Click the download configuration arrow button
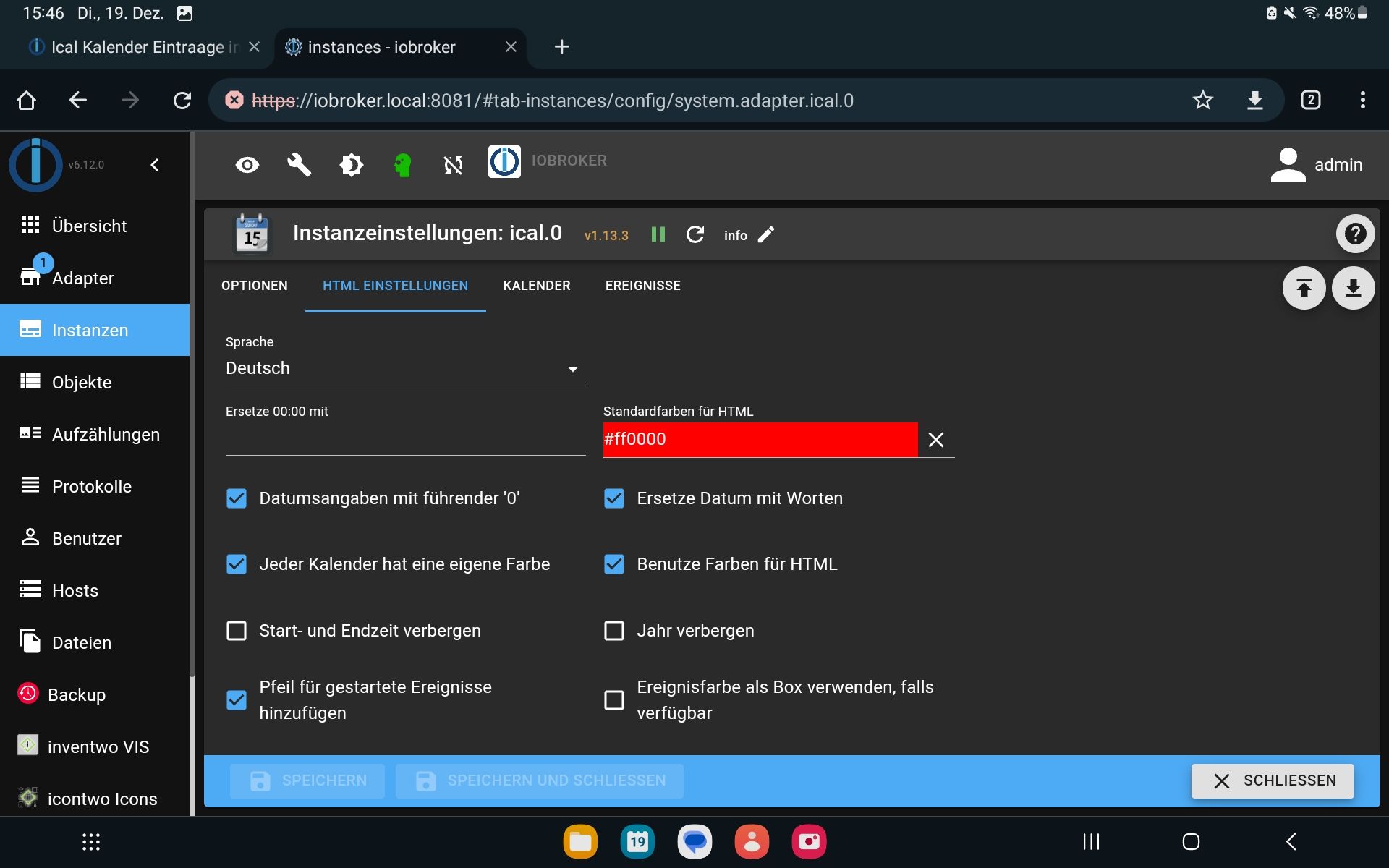 pyautogui.click(x=1353, y=288)
